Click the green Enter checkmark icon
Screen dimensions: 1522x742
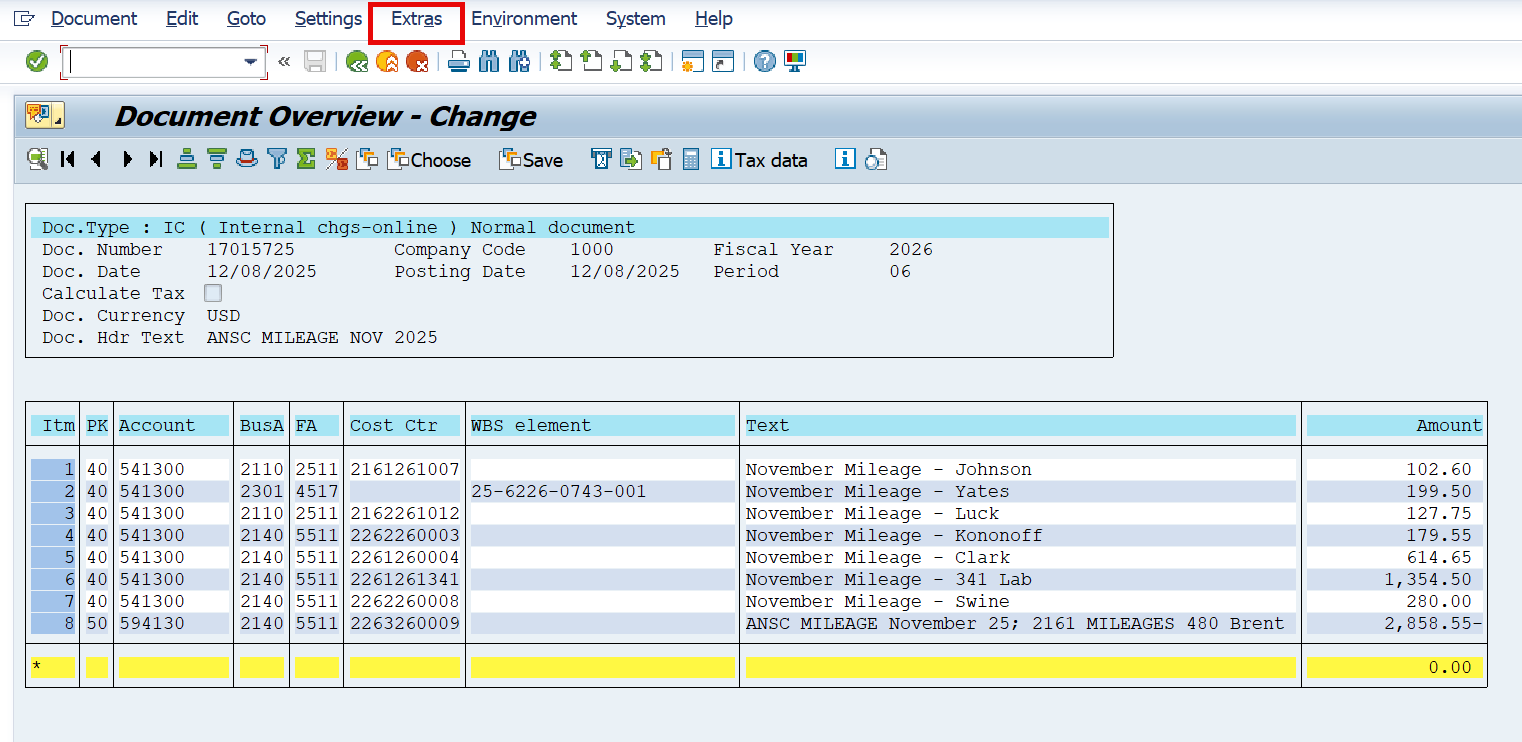click(x=36, y=61)
